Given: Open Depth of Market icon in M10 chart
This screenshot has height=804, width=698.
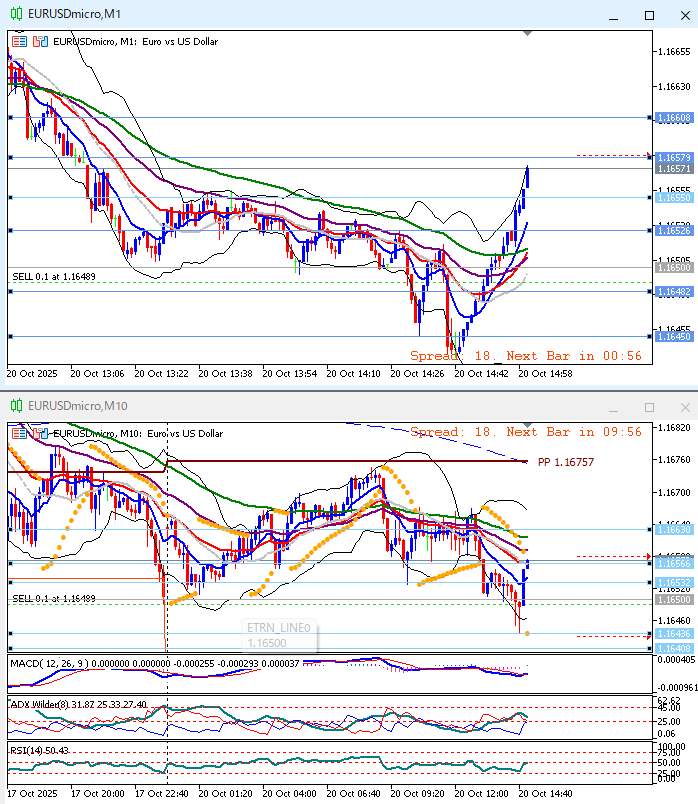Looking at the screenshot, I should point(40,433).
